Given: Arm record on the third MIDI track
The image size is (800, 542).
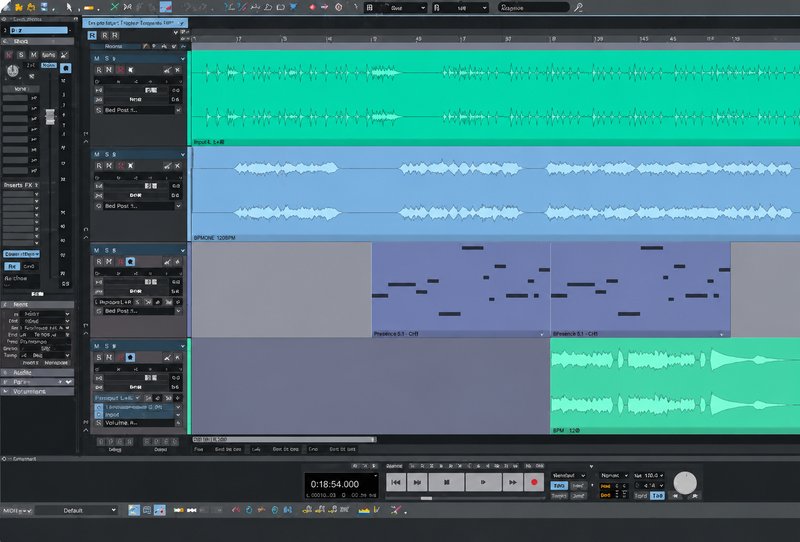Looking at the screenshot, I should [x=120, y=262].
